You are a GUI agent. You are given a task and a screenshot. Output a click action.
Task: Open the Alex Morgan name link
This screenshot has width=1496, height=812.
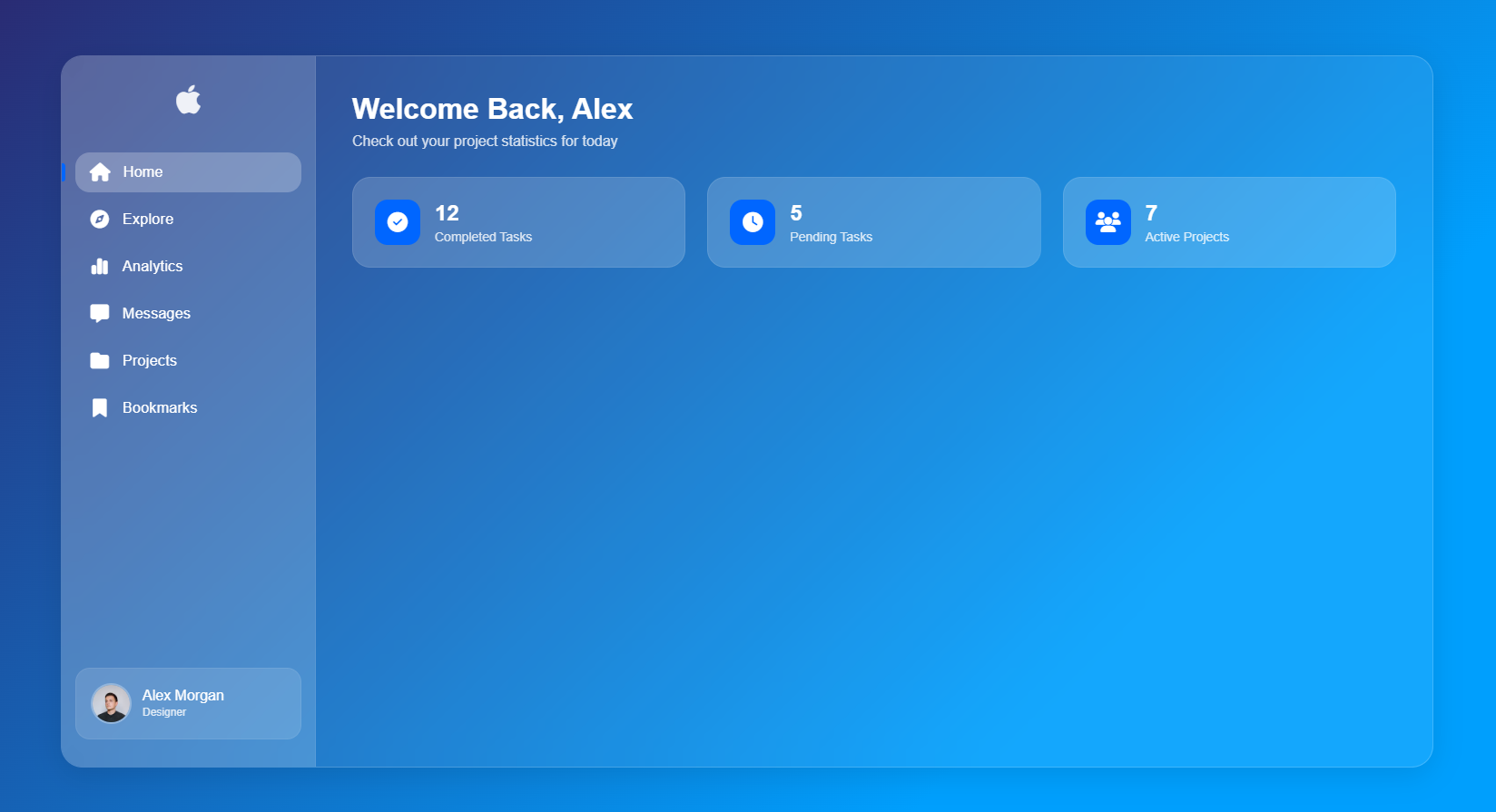[182, 696]
